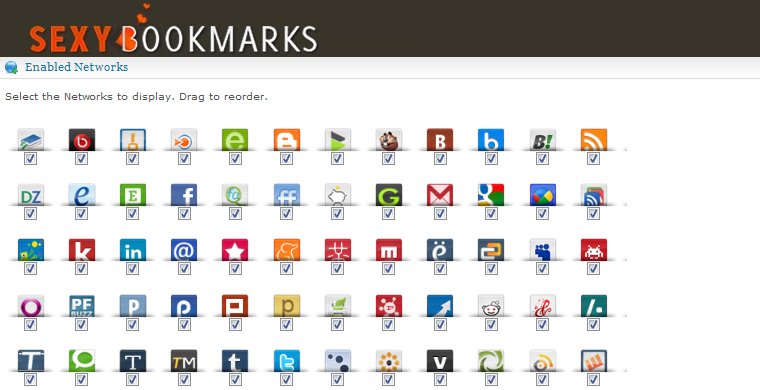Uncheck the box beneath MySpace icon
Screen dimensions: 760x390
click(x=542, y=269)
